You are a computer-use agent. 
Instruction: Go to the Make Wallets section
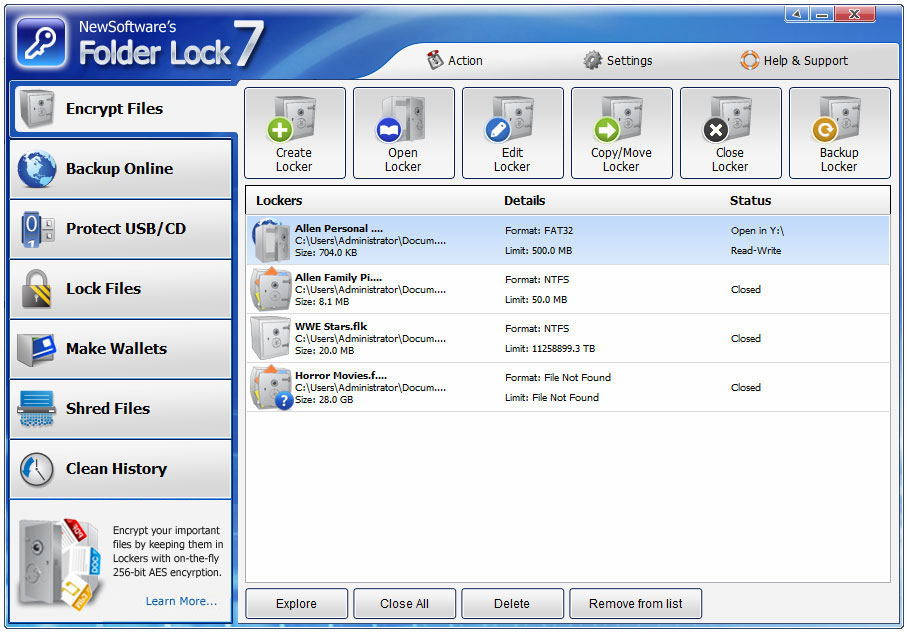coord(120,348)
